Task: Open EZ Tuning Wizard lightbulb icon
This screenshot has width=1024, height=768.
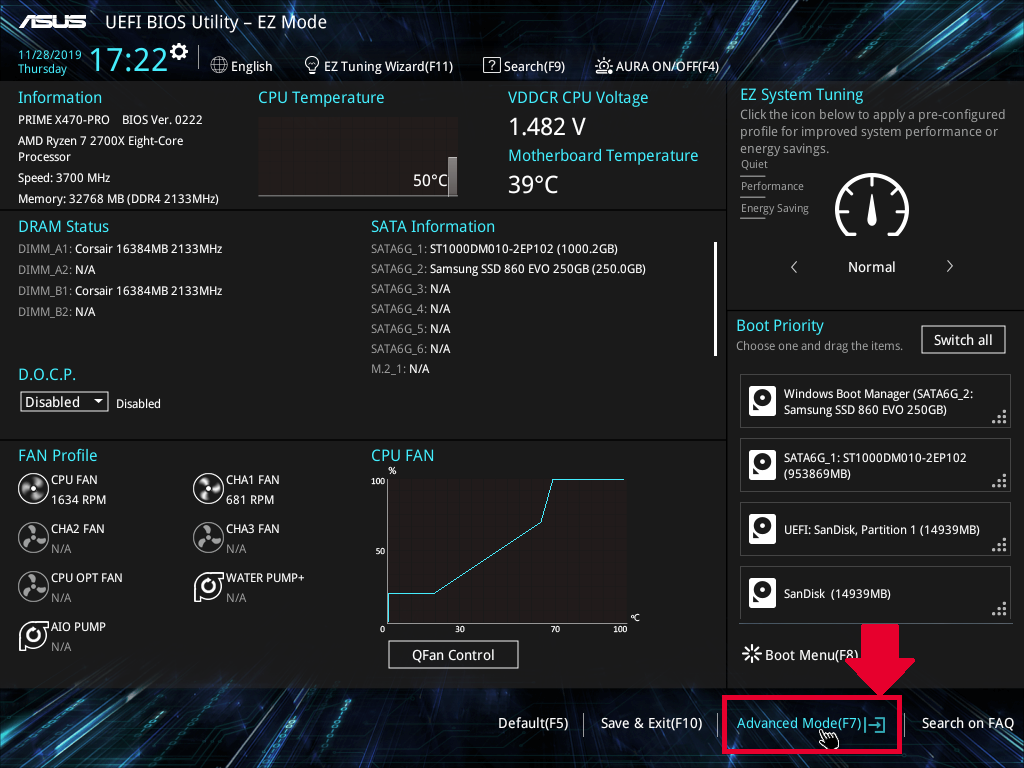Action: (x=312, y=65)
